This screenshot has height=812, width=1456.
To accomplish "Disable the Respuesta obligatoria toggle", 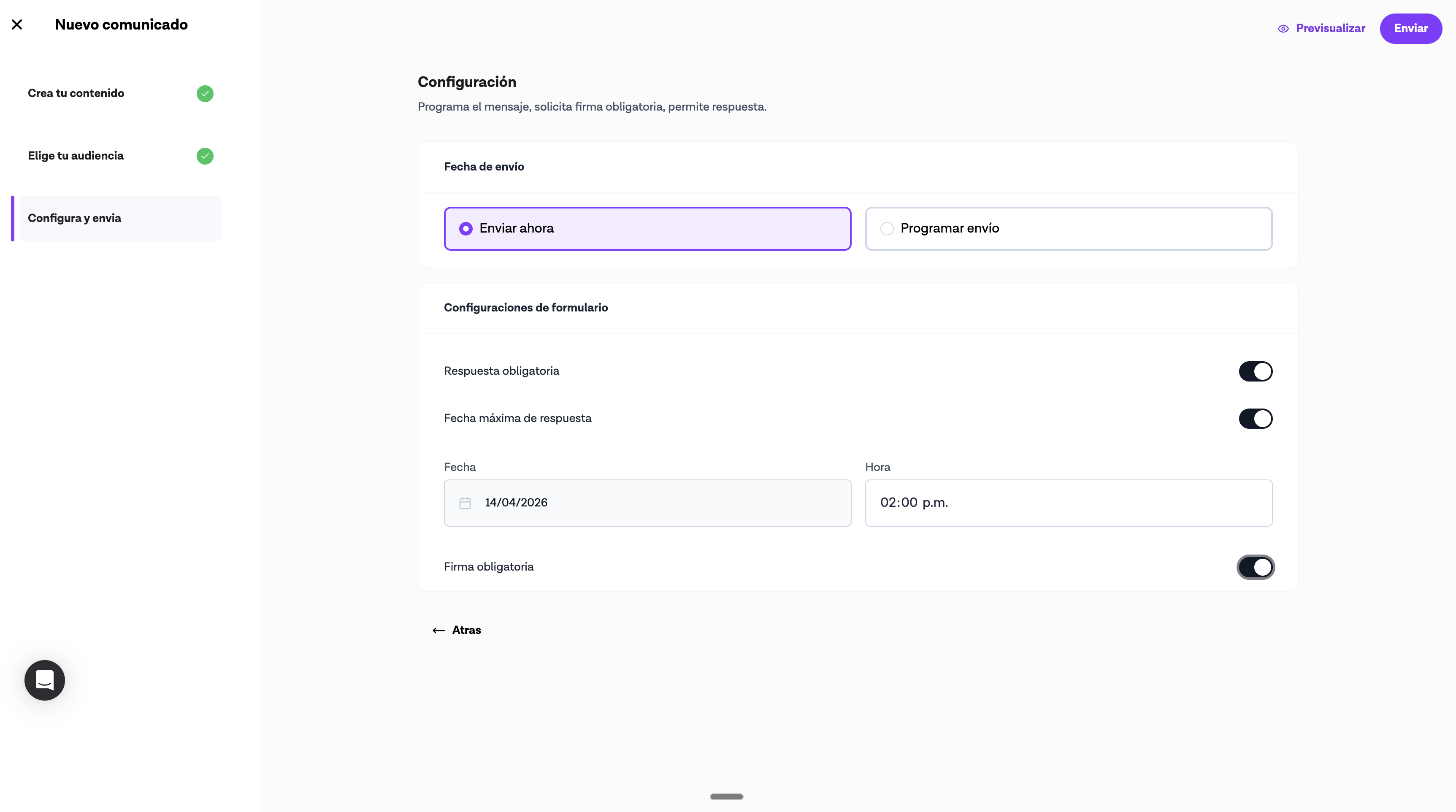I will (x=1256, y=372).
